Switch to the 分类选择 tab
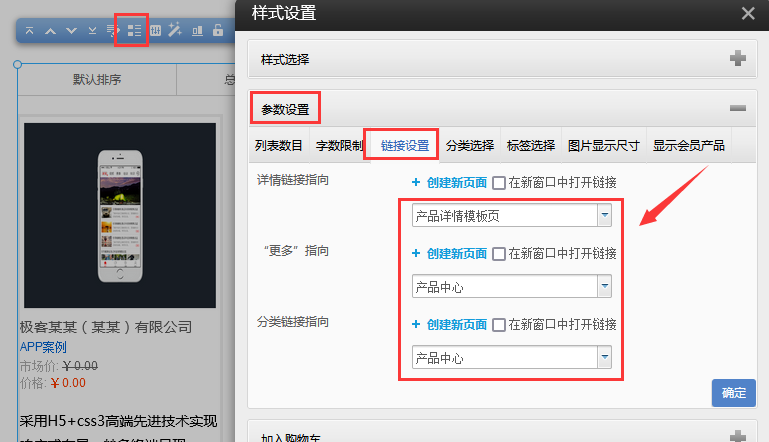 [469, 146]
